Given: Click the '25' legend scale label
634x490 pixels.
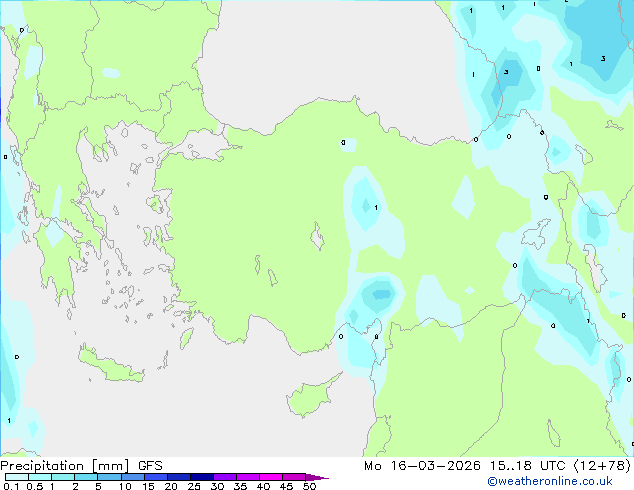Looking at the screenshot, I should pyautogui.click(x=194, y=486).
